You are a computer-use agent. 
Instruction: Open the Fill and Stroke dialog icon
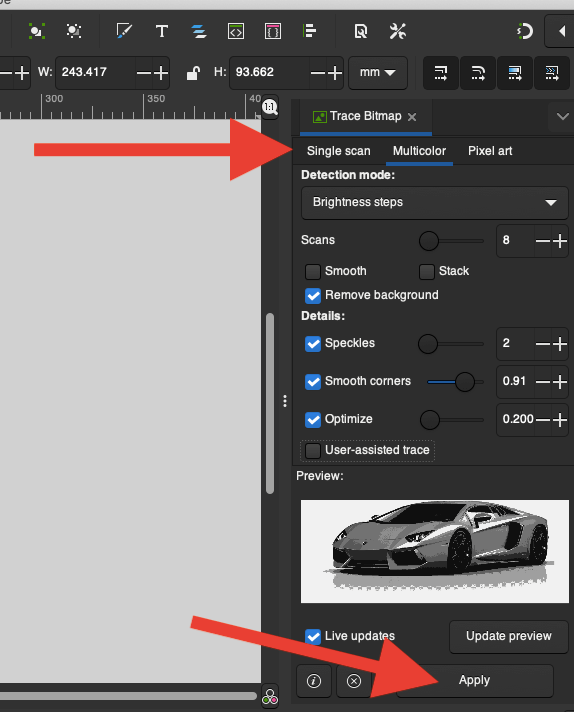(x=124, y=31)
